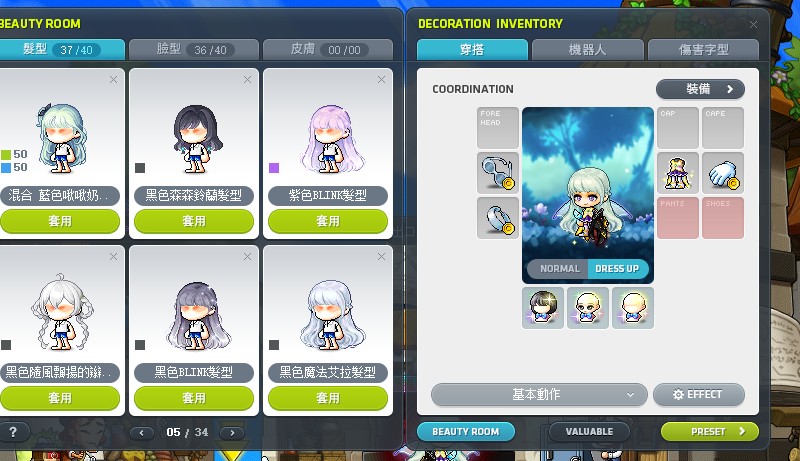Select the earring accessory slot
The image size is (800, 461).
point(497,218)
